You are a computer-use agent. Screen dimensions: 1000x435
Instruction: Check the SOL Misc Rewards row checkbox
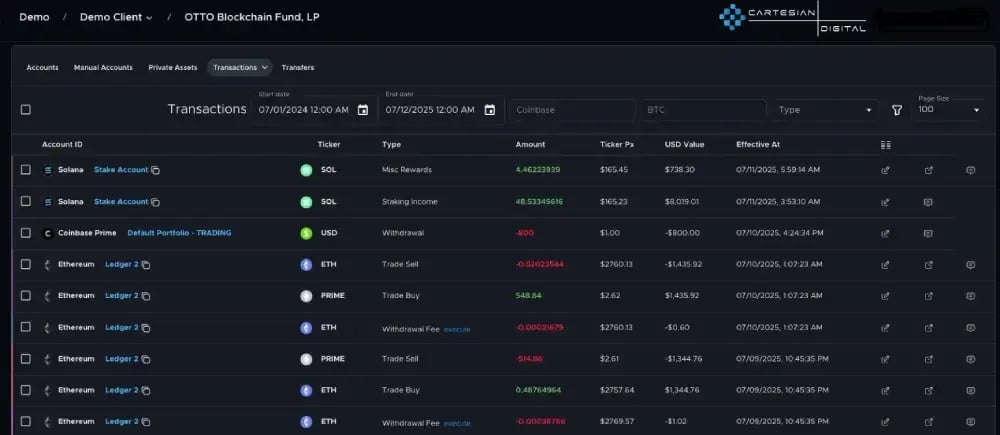click(x=26, y=170)
